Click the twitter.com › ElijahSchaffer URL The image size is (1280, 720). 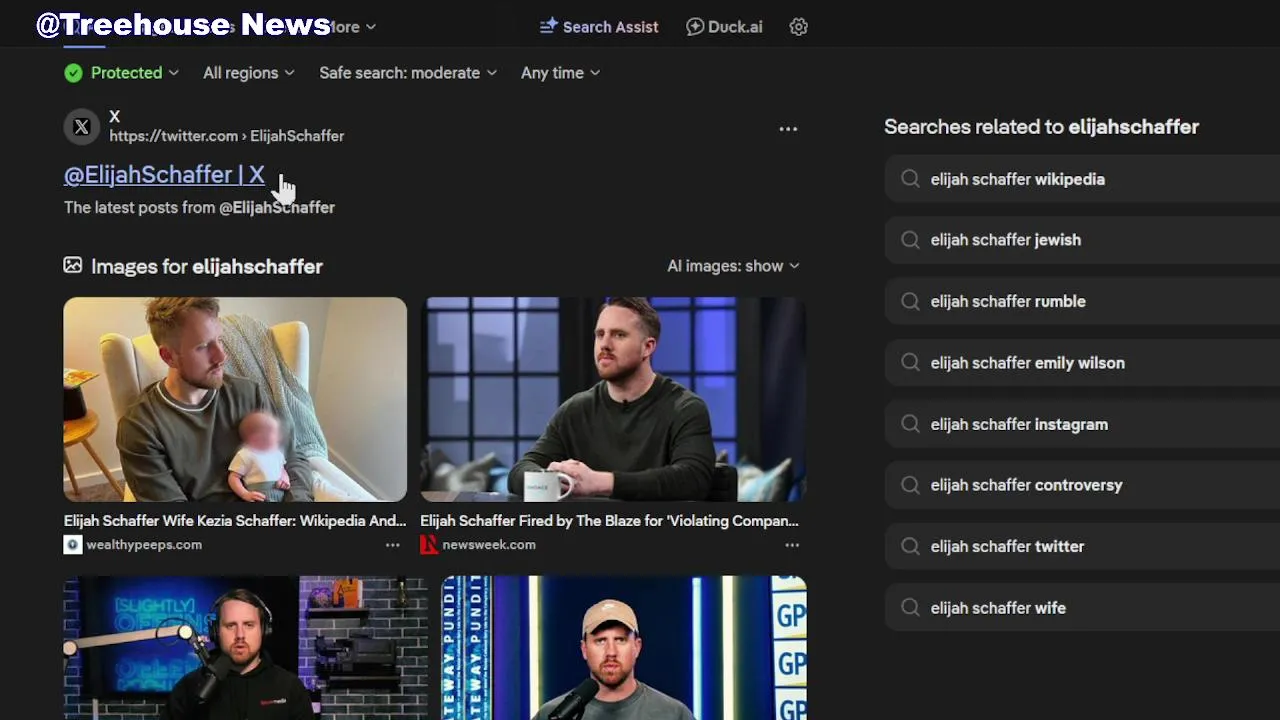[x=226, y=136]
